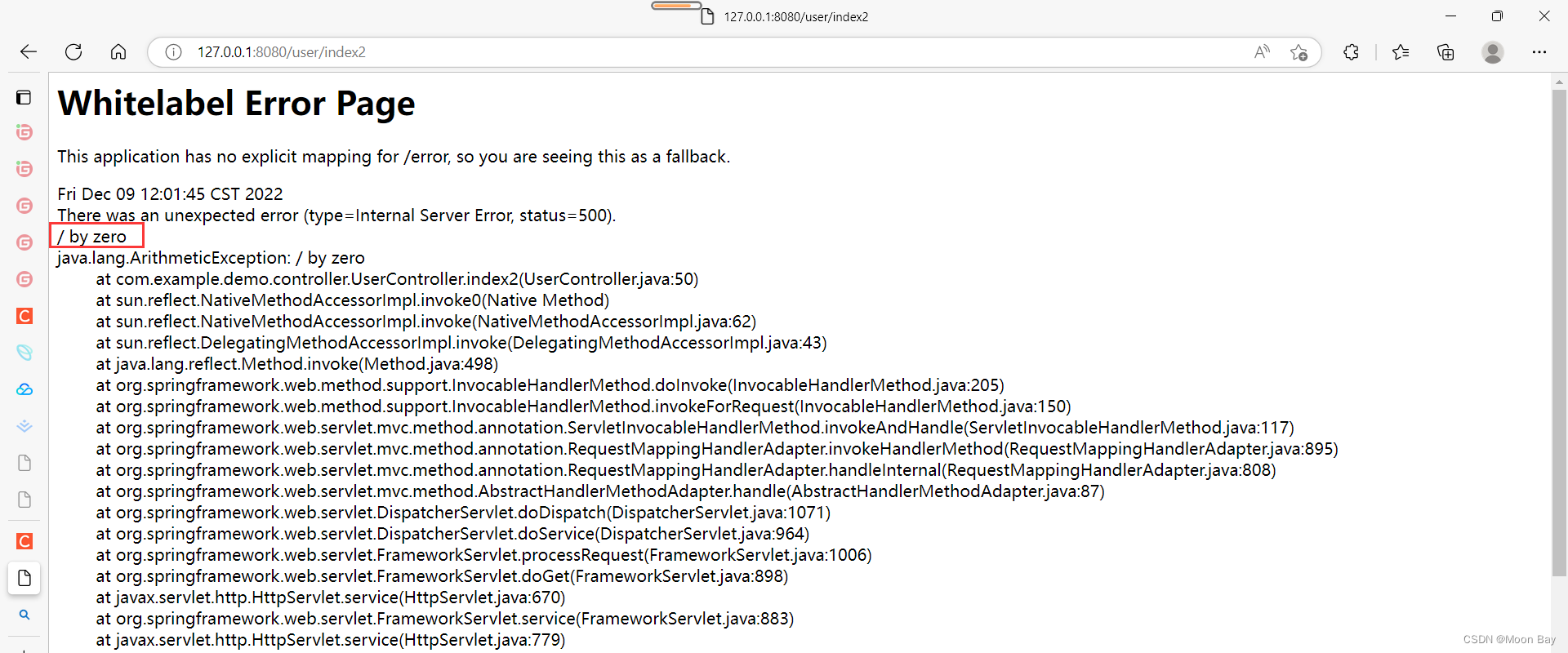Click the 'FrameworkServlet.java:883' trace line
Screen dimensions: 1568x653
click(x=445, y=619)
